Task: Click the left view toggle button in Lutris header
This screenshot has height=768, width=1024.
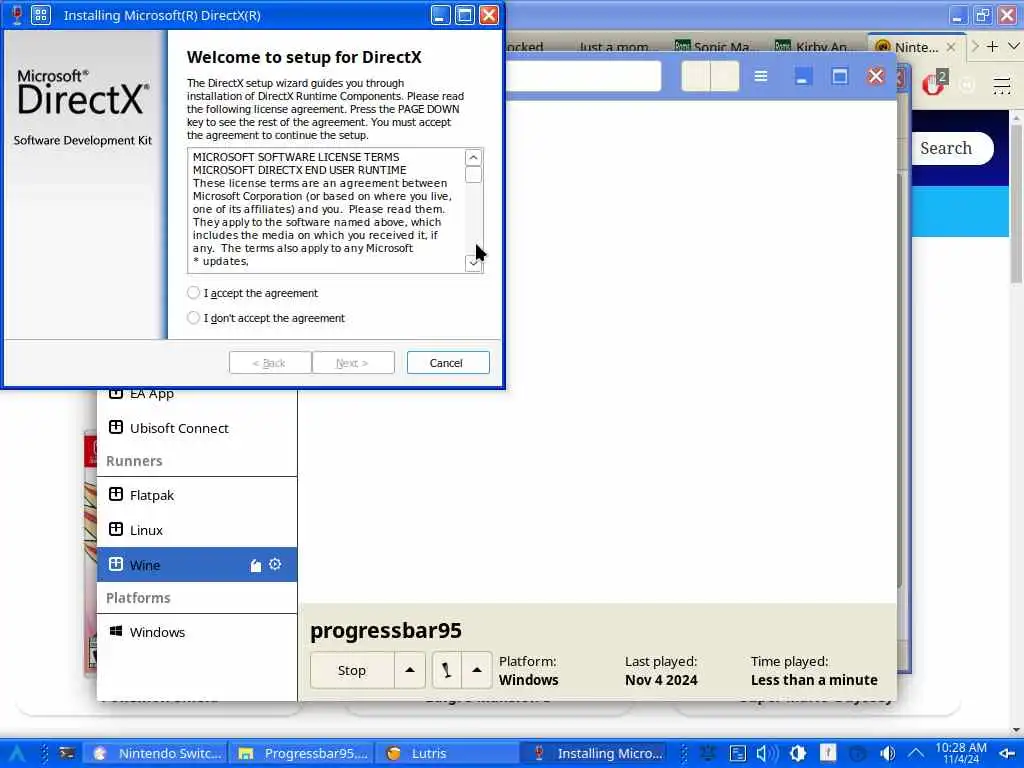Action: (x=696, y=76)
